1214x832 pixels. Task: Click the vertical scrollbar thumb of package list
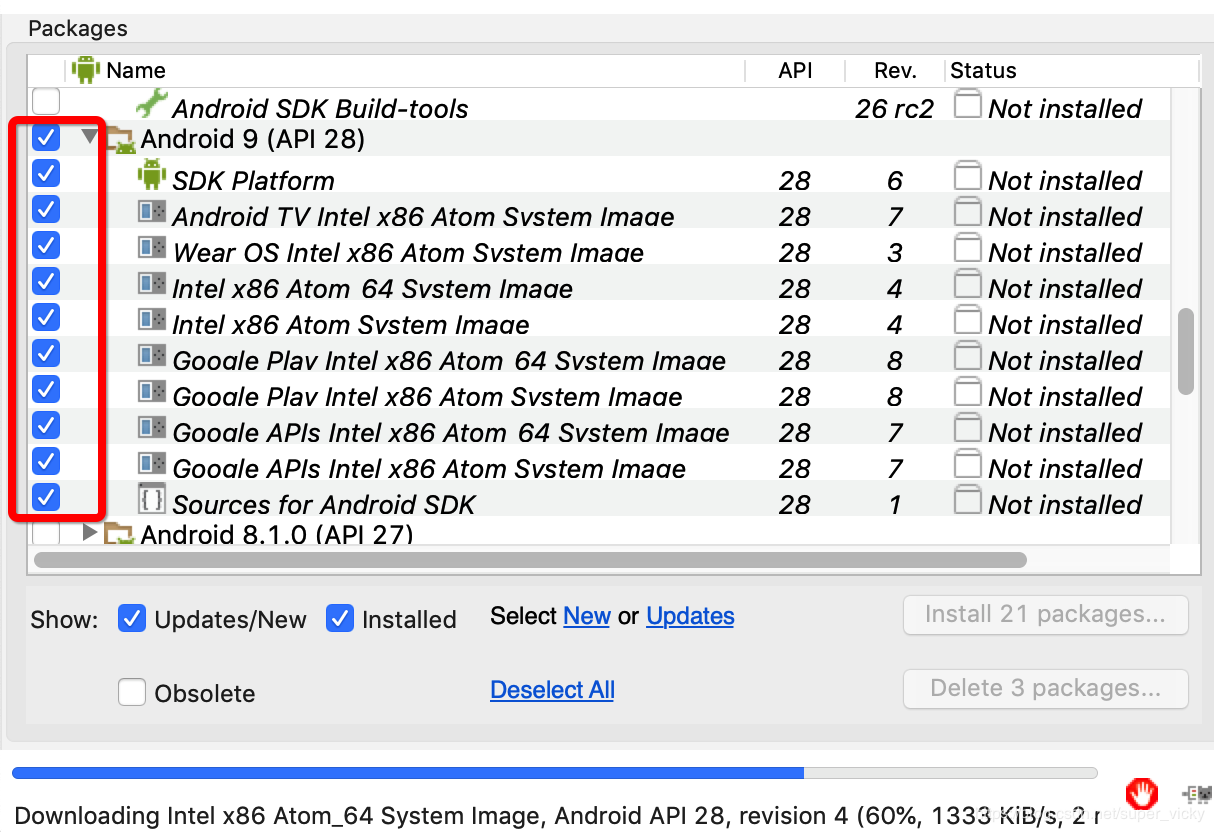(x=1186, y=351)
